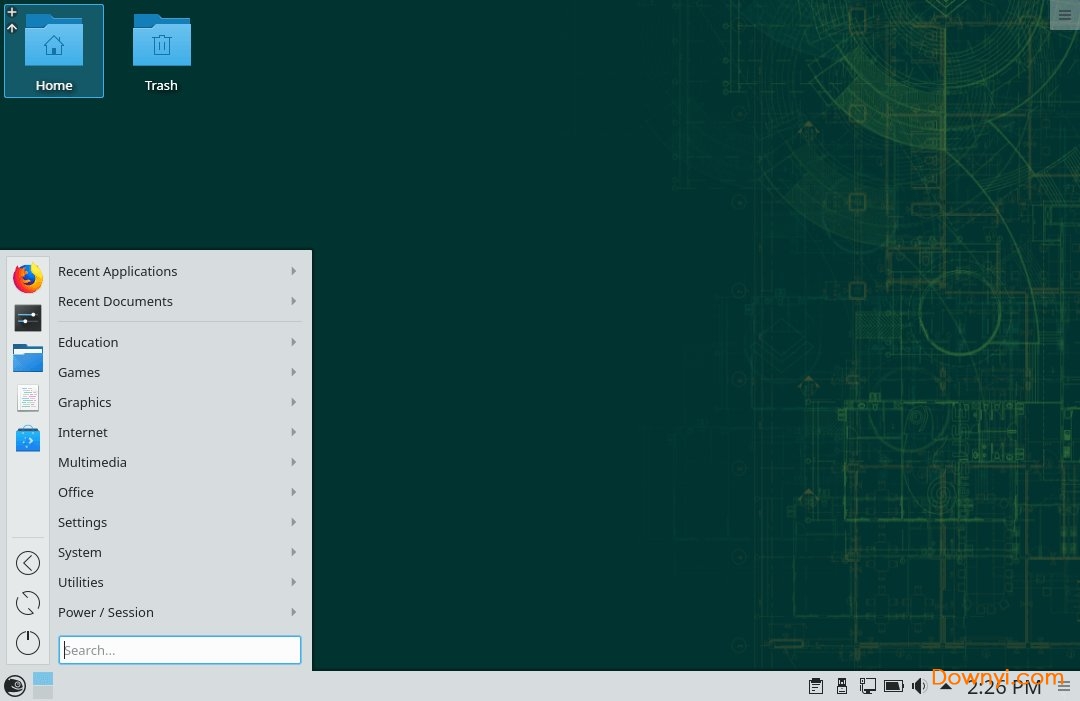This screenshot has width=1080, height=701.
Task: Open the removable devices tray icon
Action: click(x=841, y=686)
